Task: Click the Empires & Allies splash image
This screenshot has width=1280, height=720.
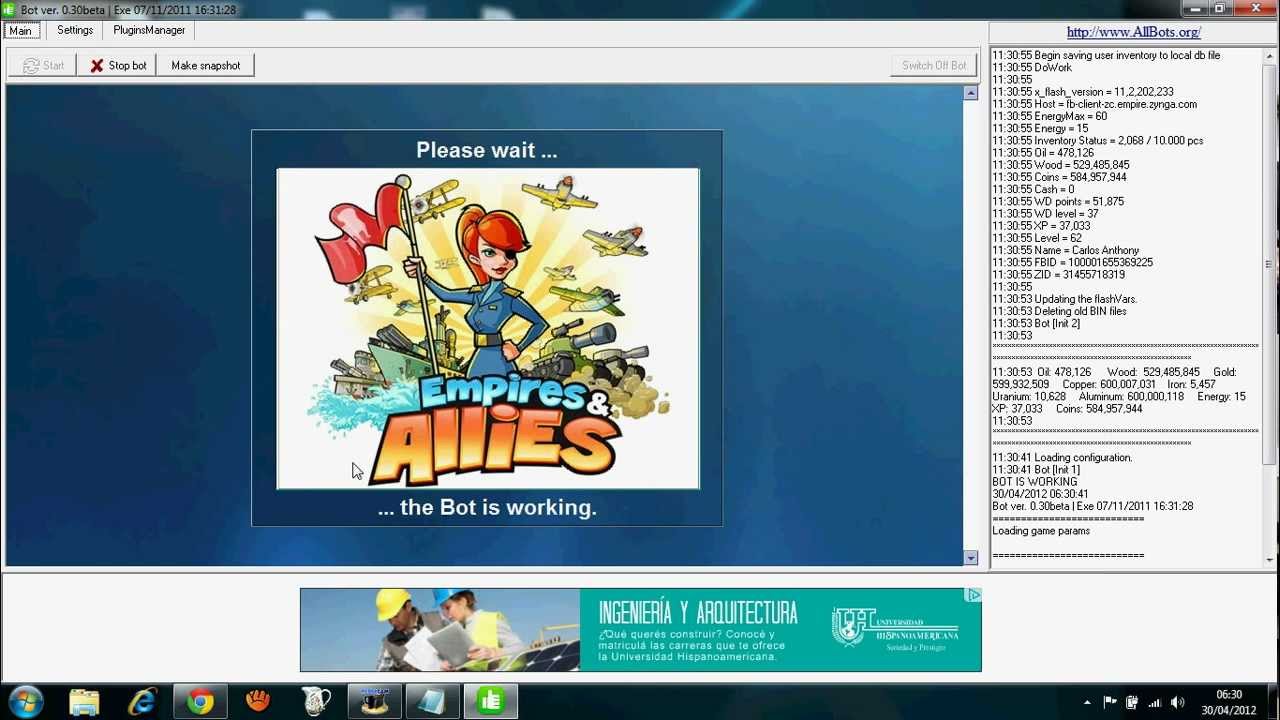Action: [x=488, y=329]
